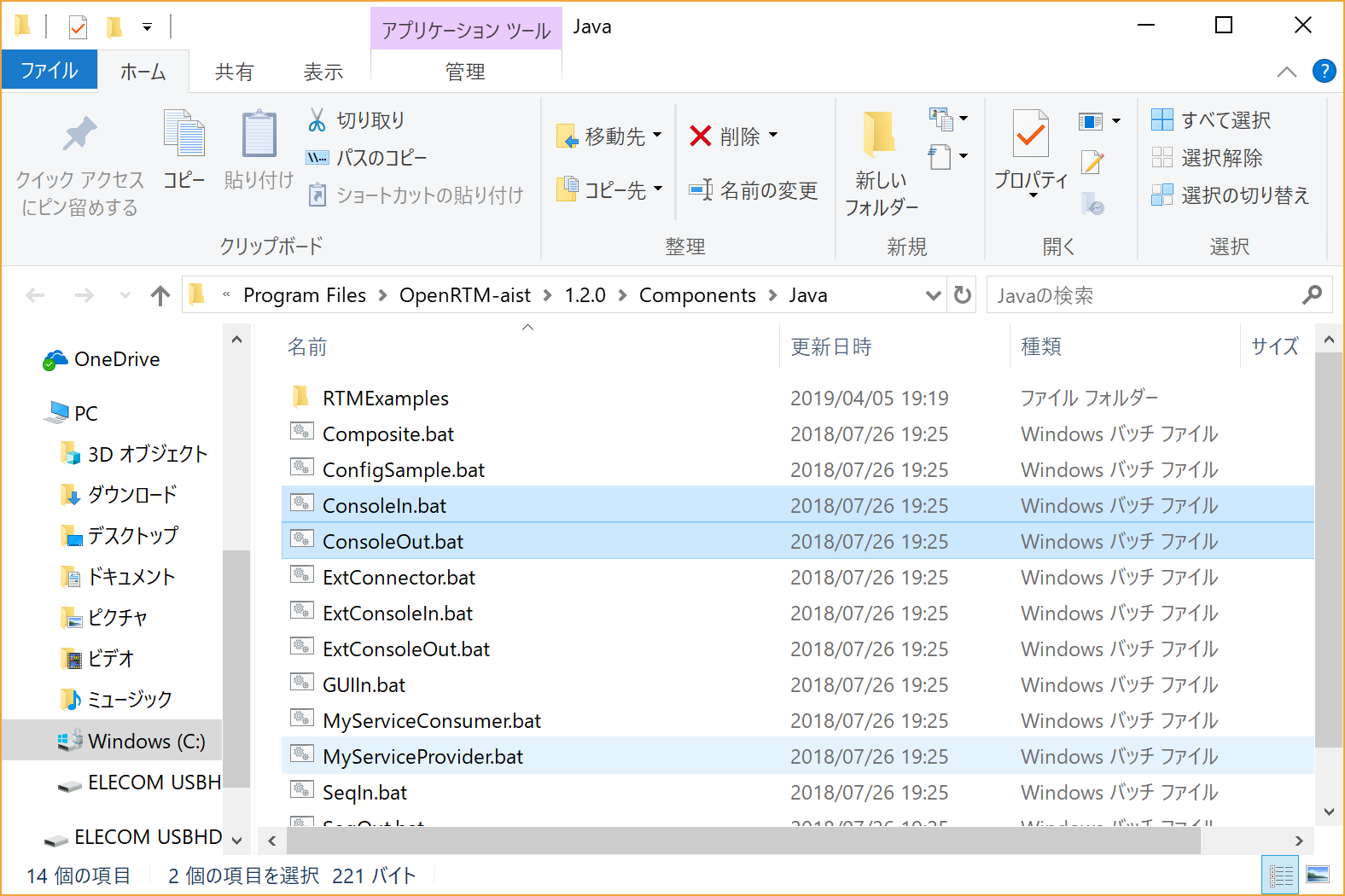
Task: Open the File (ファイル) tab
Action: (x=49, y=70)
